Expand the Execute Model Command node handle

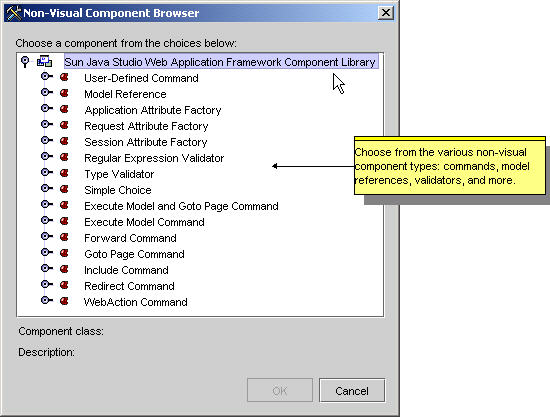tap(47, 220)
